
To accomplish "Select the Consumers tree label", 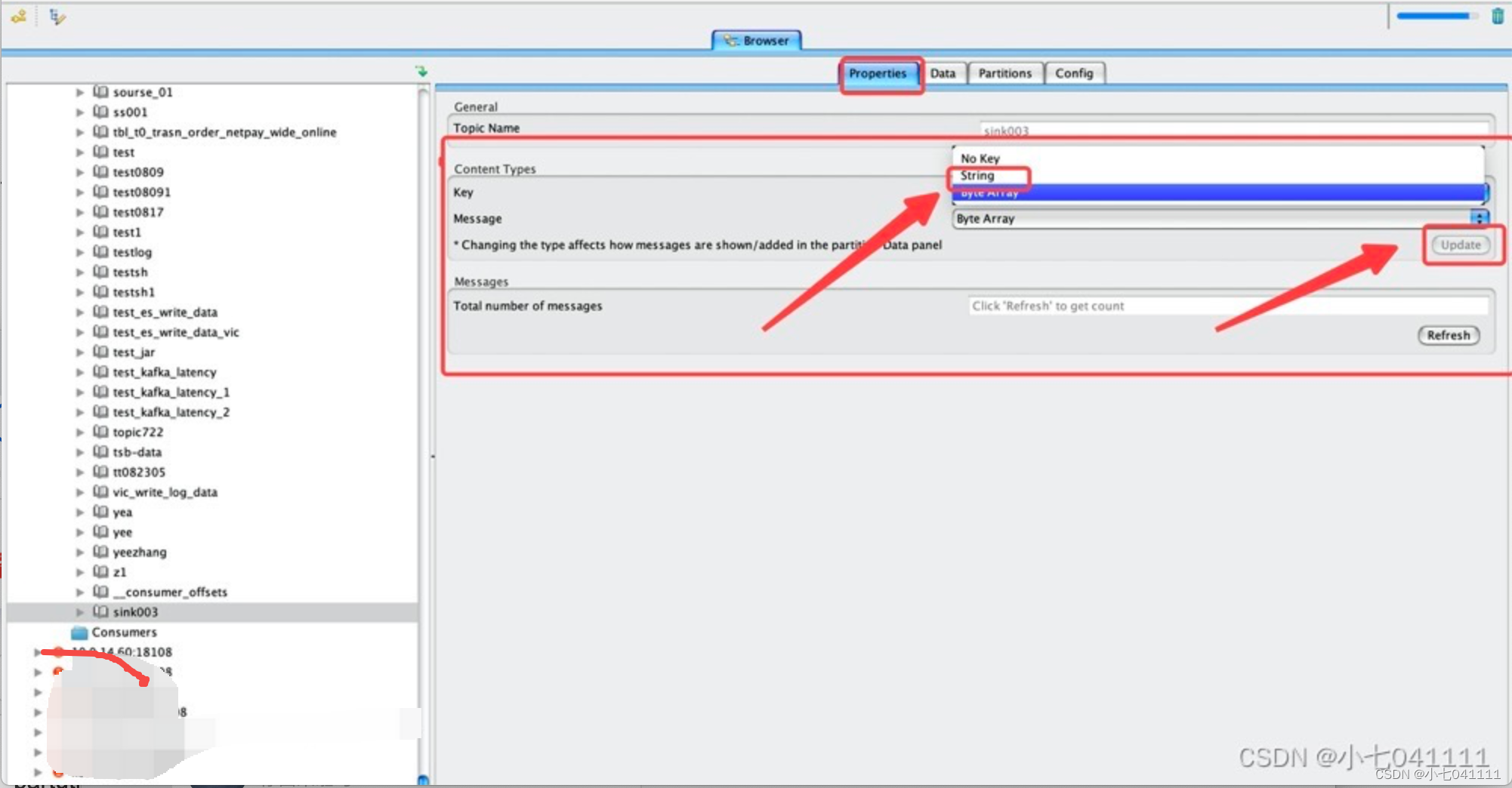I will [125, 633].
